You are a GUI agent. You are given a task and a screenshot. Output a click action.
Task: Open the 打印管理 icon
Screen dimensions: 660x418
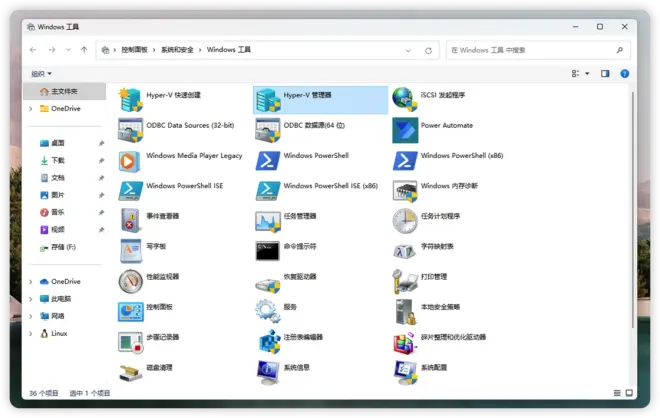(x=405, y=282)
